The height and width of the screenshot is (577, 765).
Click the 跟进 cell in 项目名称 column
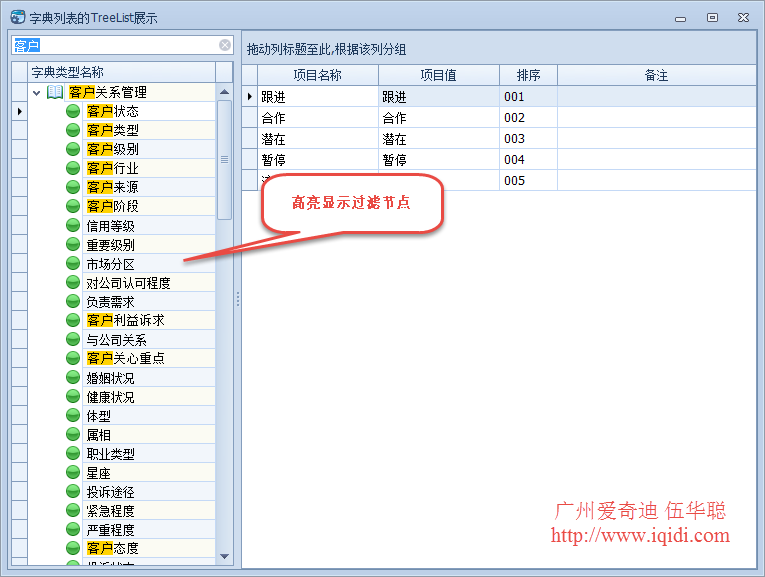pos(318,97)
